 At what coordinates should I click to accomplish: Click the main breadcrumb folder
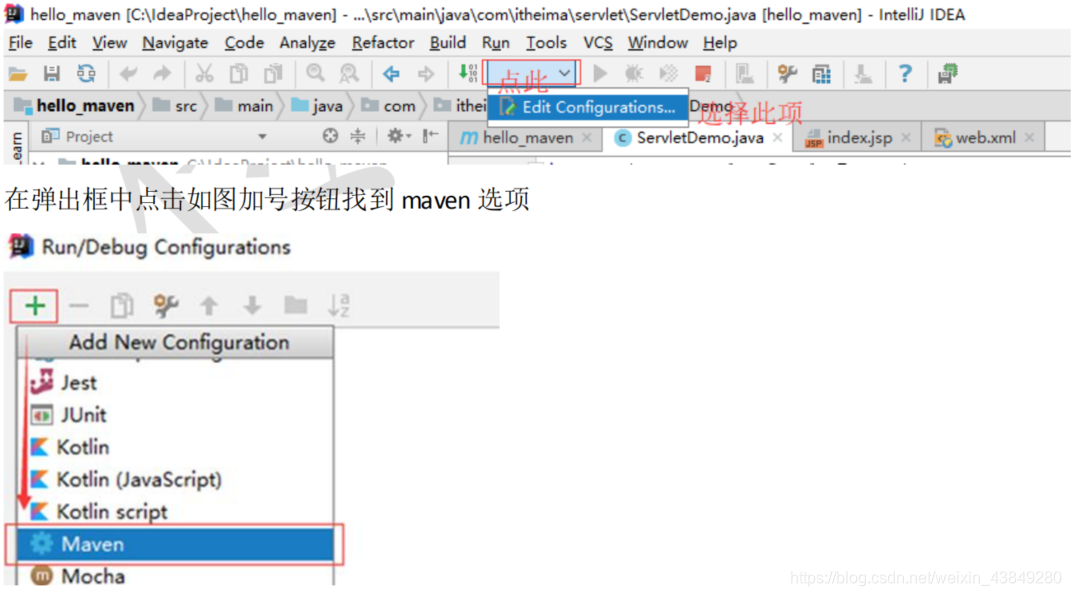click(x=244, y=106)
